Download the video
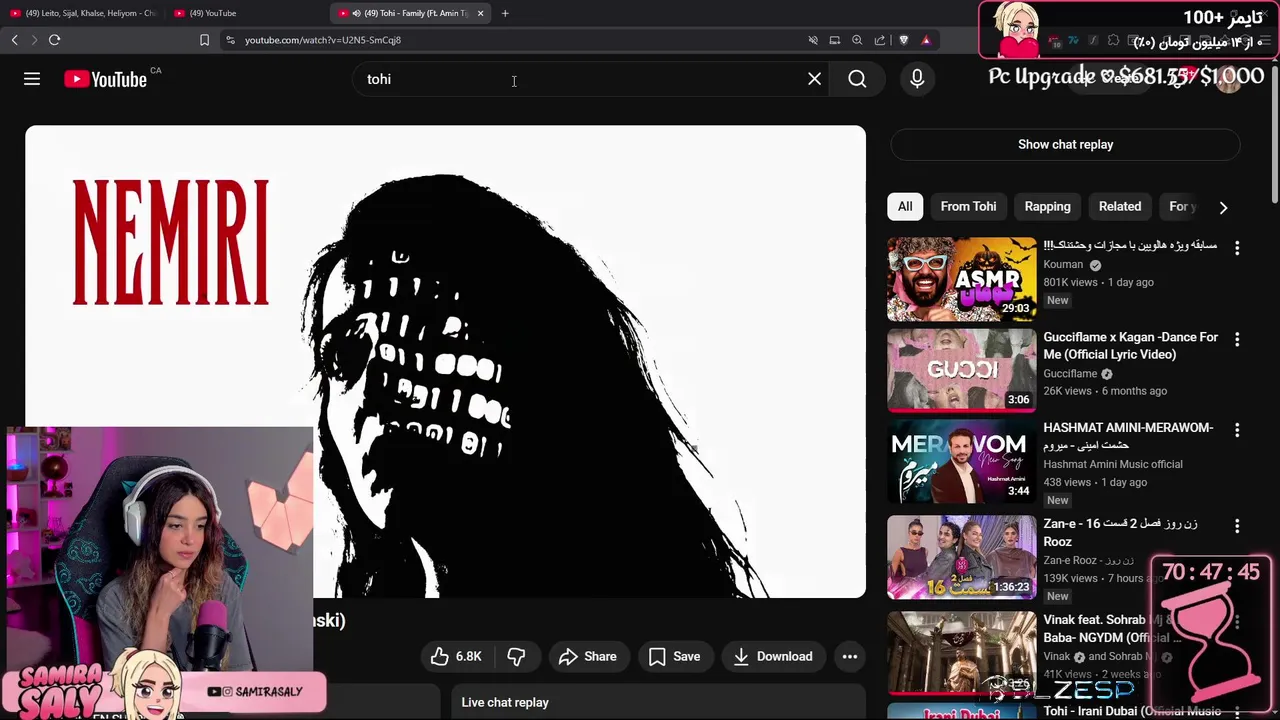The width and height of the screenshot is (1280, 720). (x=773, y=656)
